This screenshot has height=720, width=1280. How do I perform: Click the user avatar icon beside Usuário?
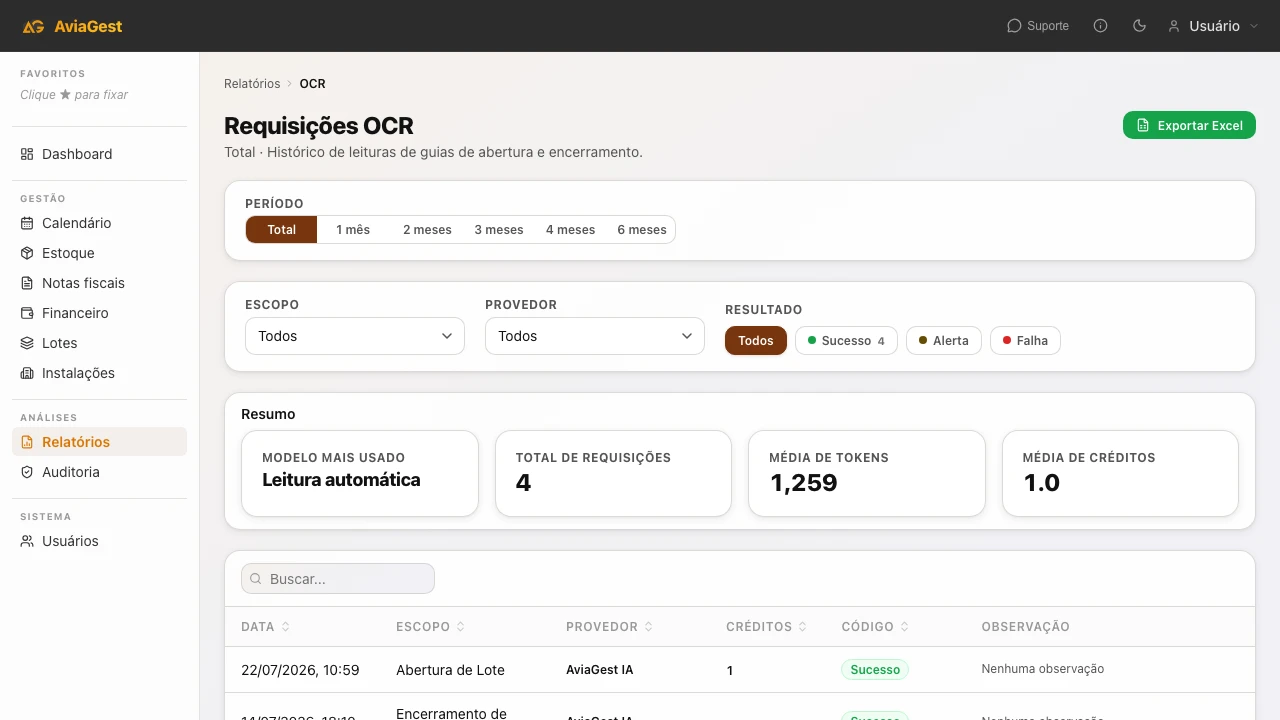pyautogui.click(x=1174, y=26)
